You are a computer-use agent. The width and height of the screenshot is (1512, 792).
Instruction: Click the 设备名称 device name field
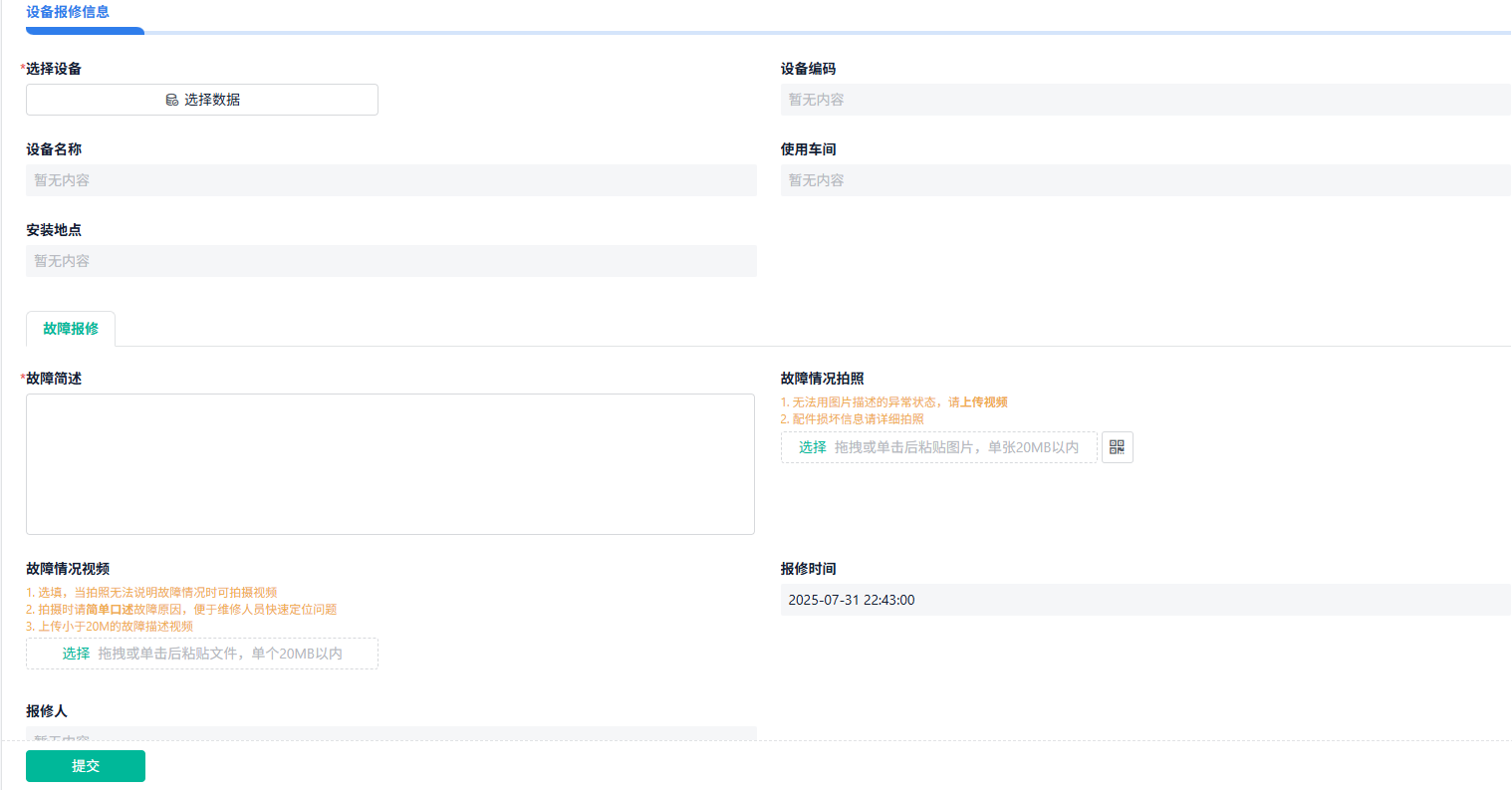(388, 180)
